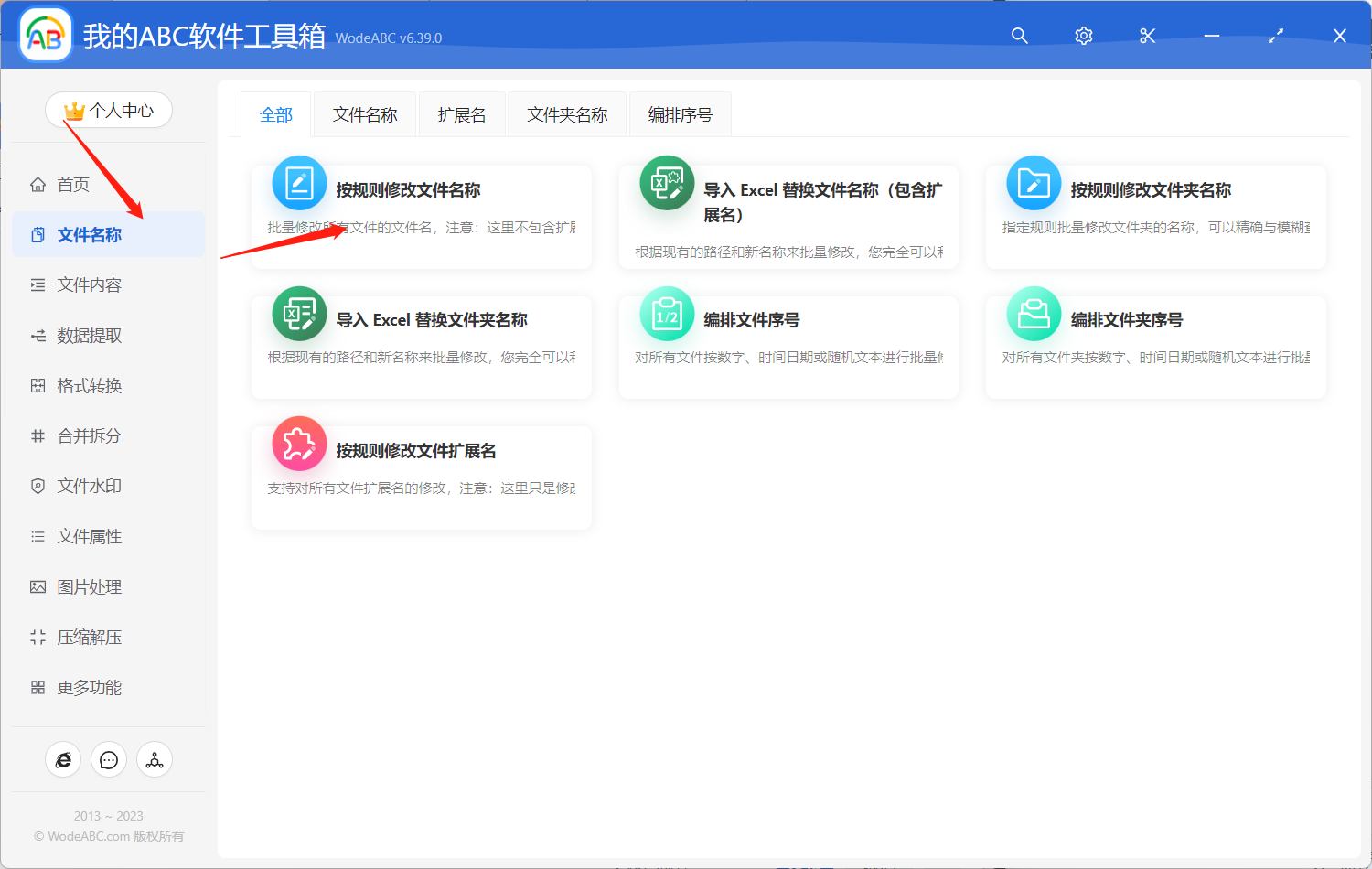Select the Excel 替换文件名称 card icon

(x=666, y=183)
